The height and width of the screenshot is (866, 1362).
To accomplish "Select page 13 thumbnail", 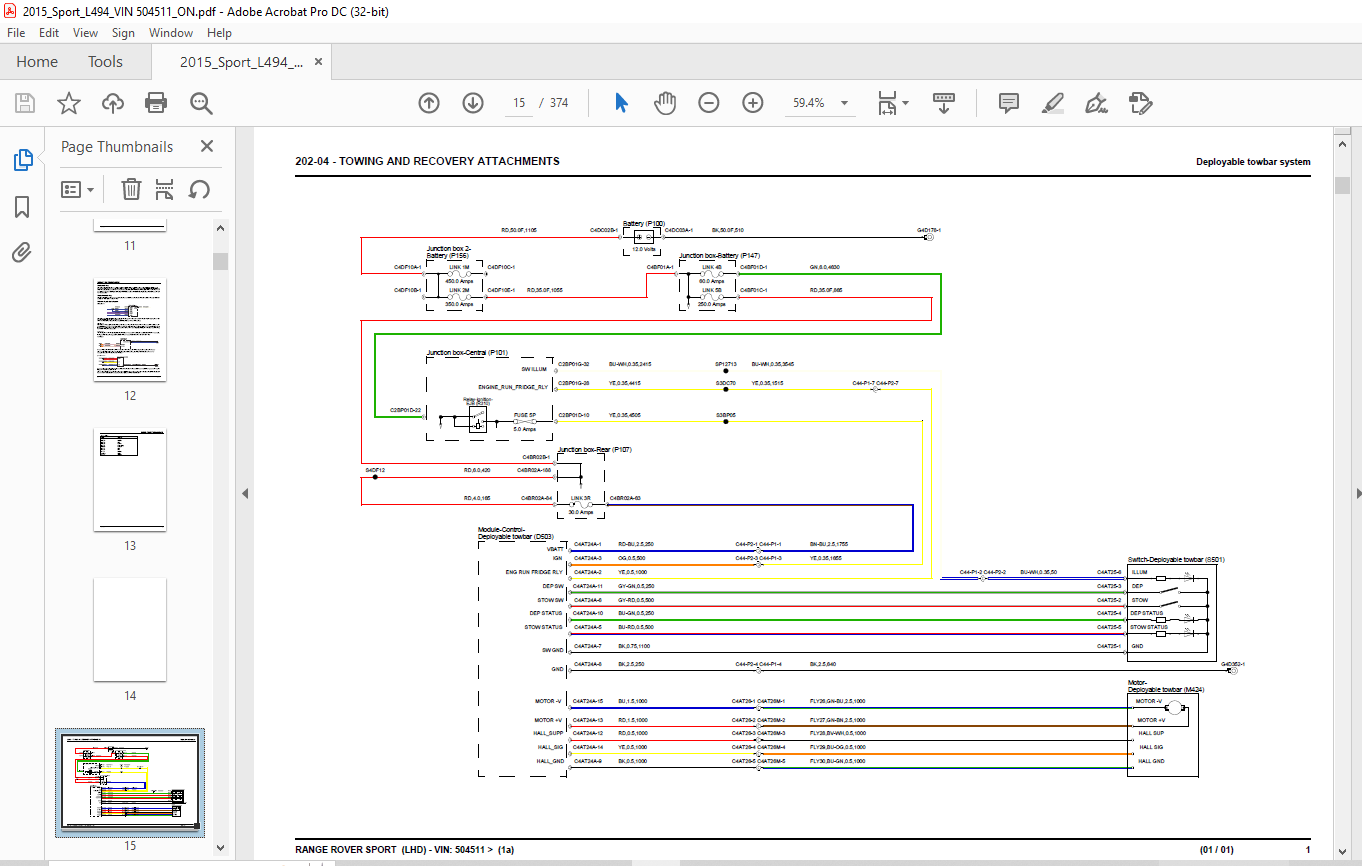I will point(130,480).
